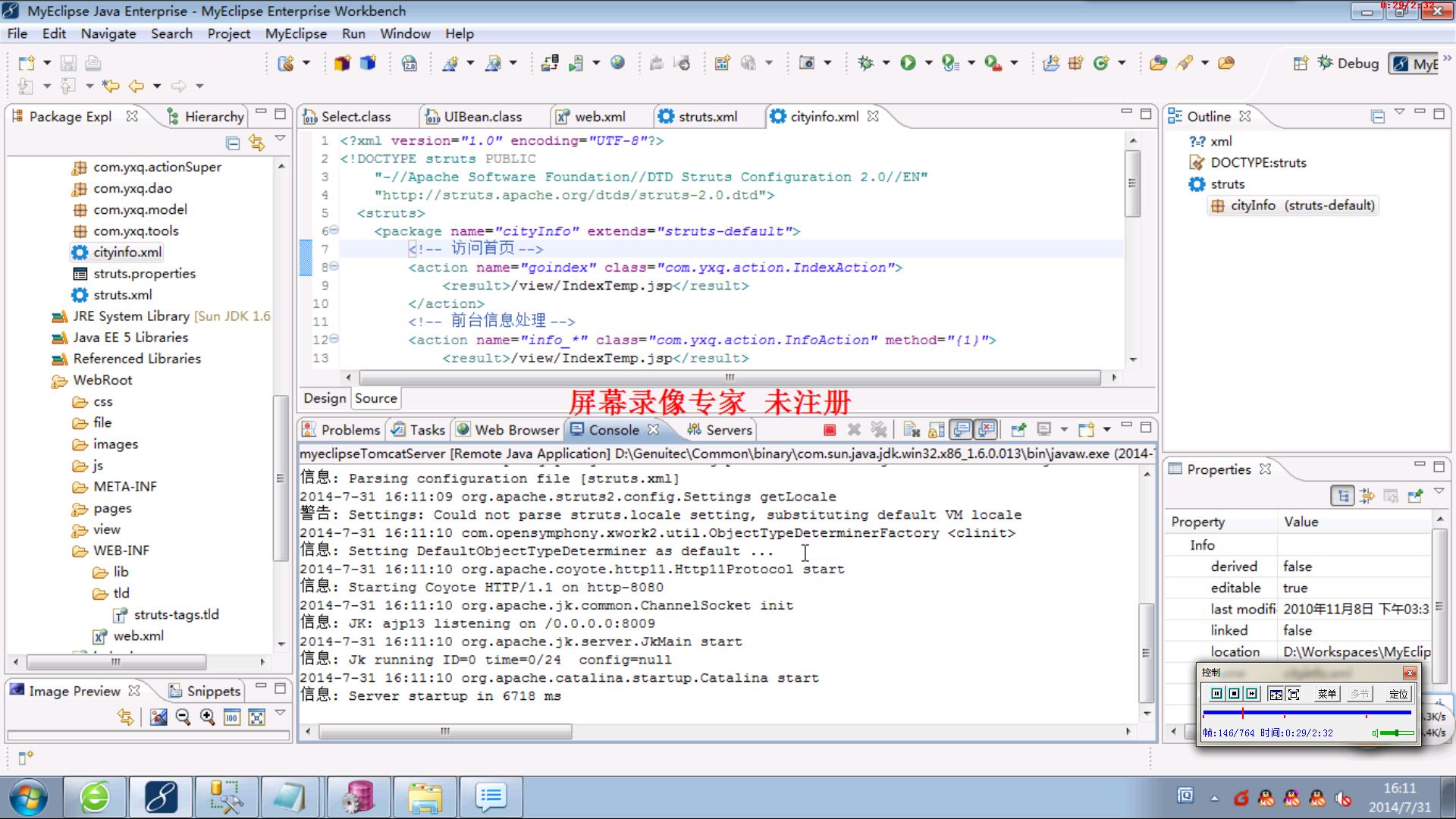Open dropdown next to Debug bug icon
This screenshot has height=819, width=1456.
pos(886,63)
